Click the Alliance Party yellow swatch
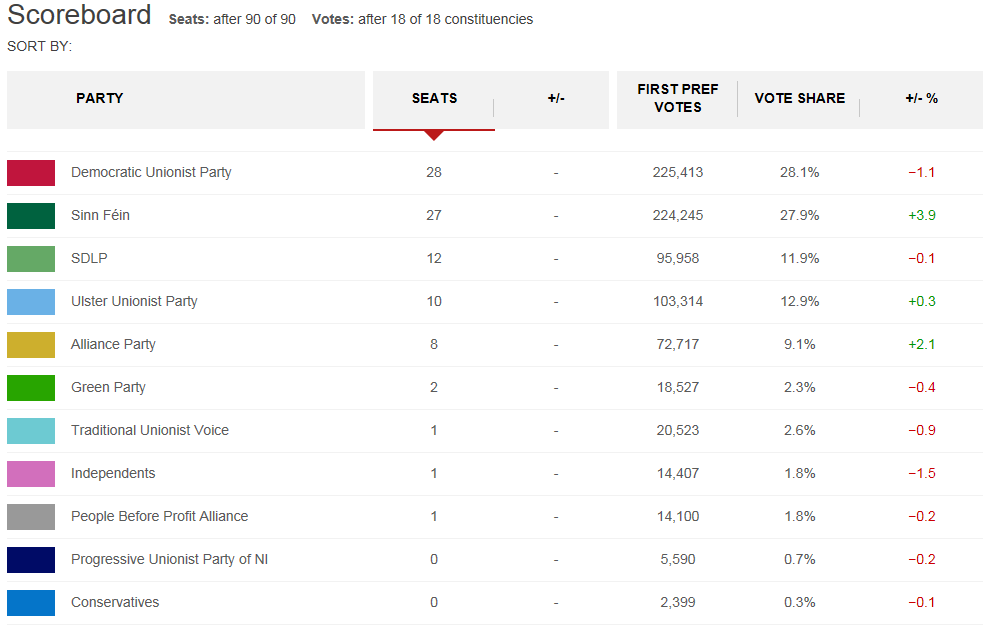Screen dimensions: 988x625 31,345
